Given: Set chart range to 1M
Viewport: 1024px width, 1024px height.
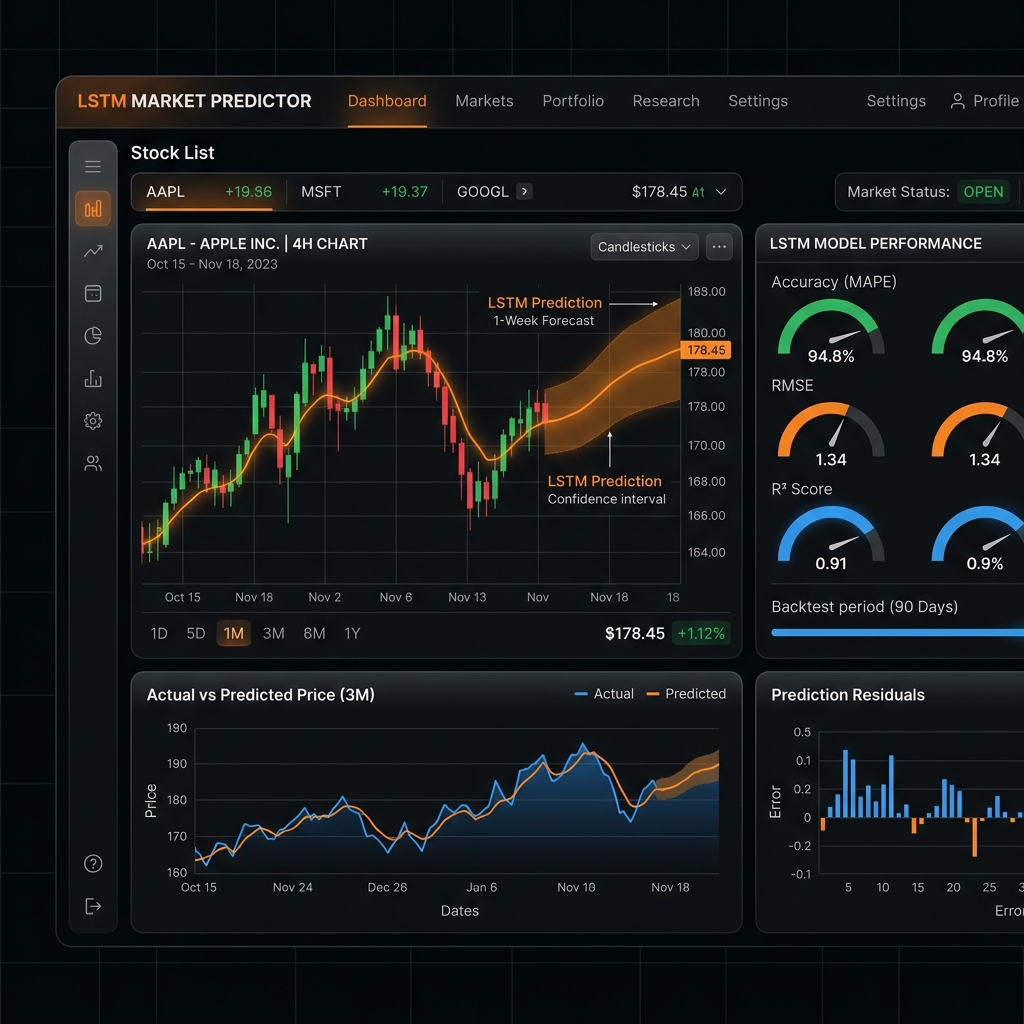Looking at the screenshot, I should pos(234,633).
